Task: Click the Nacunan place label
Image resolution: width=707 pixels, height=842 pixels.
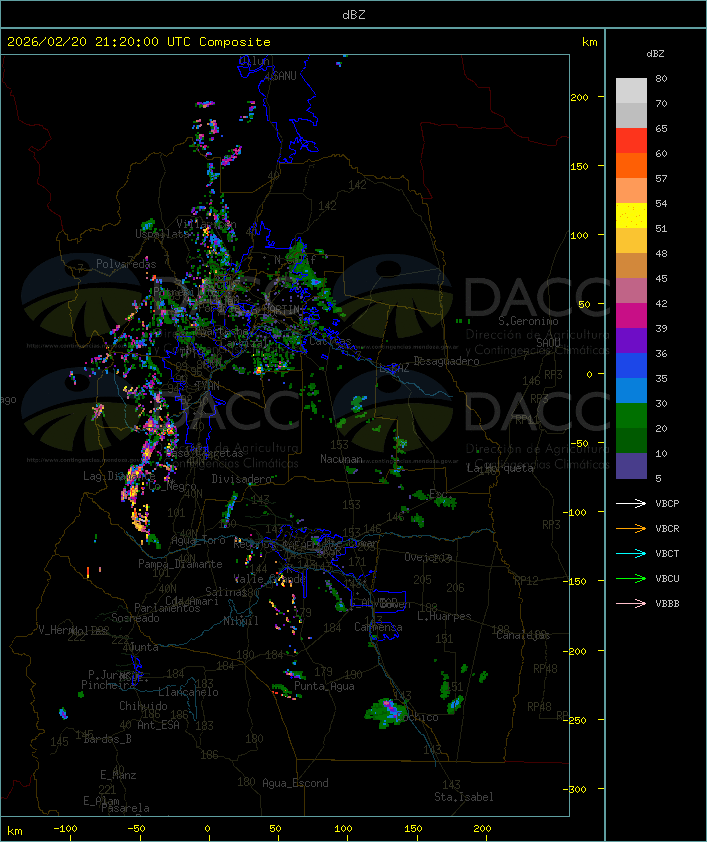Action: 341,459
